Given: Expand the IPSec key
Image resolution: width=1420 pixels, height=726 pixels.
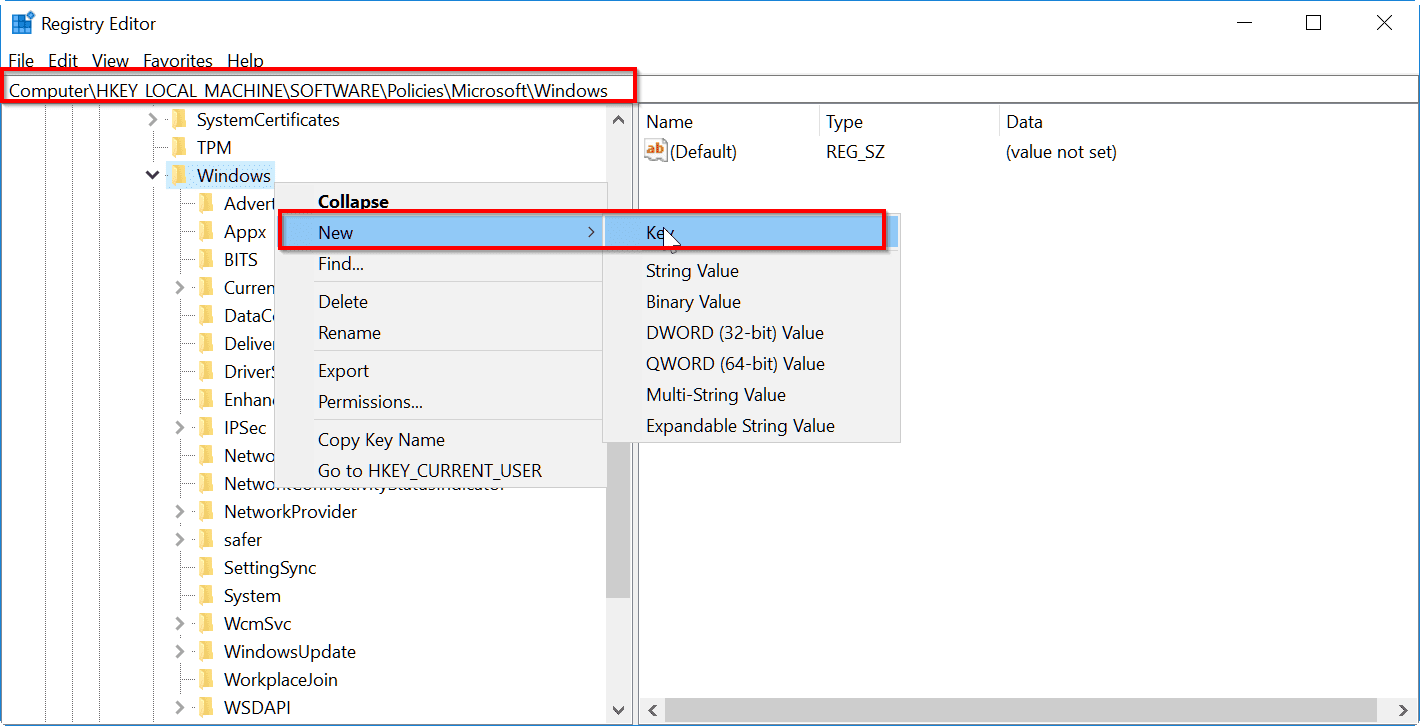Looking at the screenshot, I should tap(180, 428).
